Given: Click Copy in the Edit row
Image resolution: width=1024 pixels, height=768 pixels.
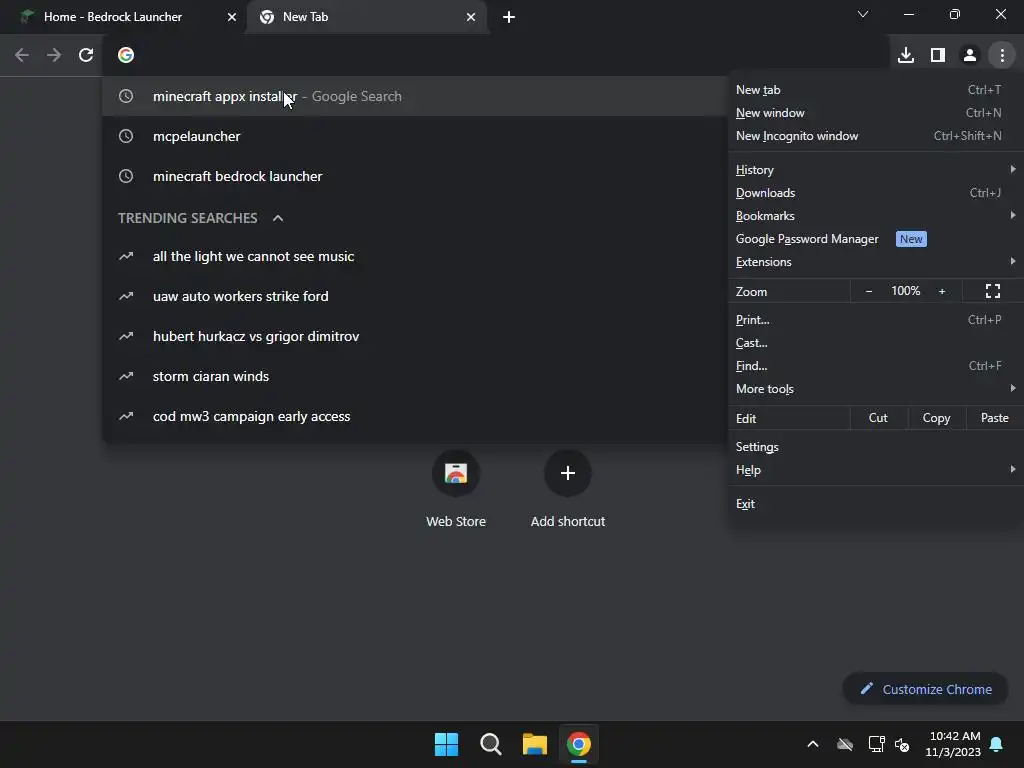Looking at the screenshot, I should (x=936, y=418).
